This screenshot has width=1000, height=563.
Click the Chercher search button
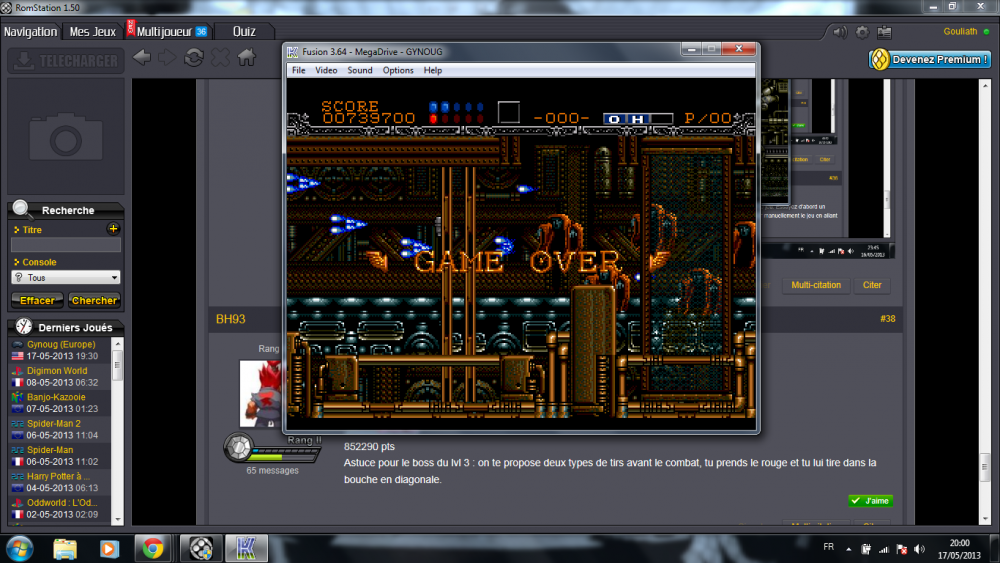click(x=94, y=300)
